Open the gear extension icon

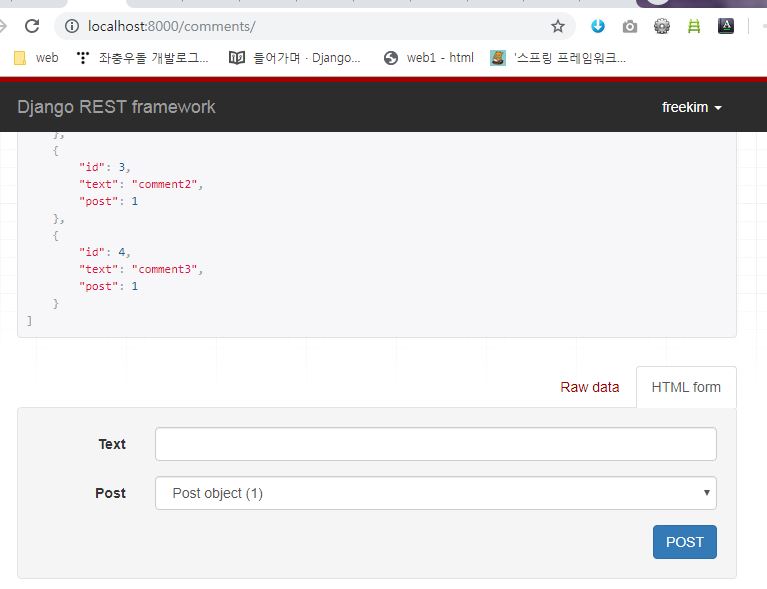click(662, 26)
